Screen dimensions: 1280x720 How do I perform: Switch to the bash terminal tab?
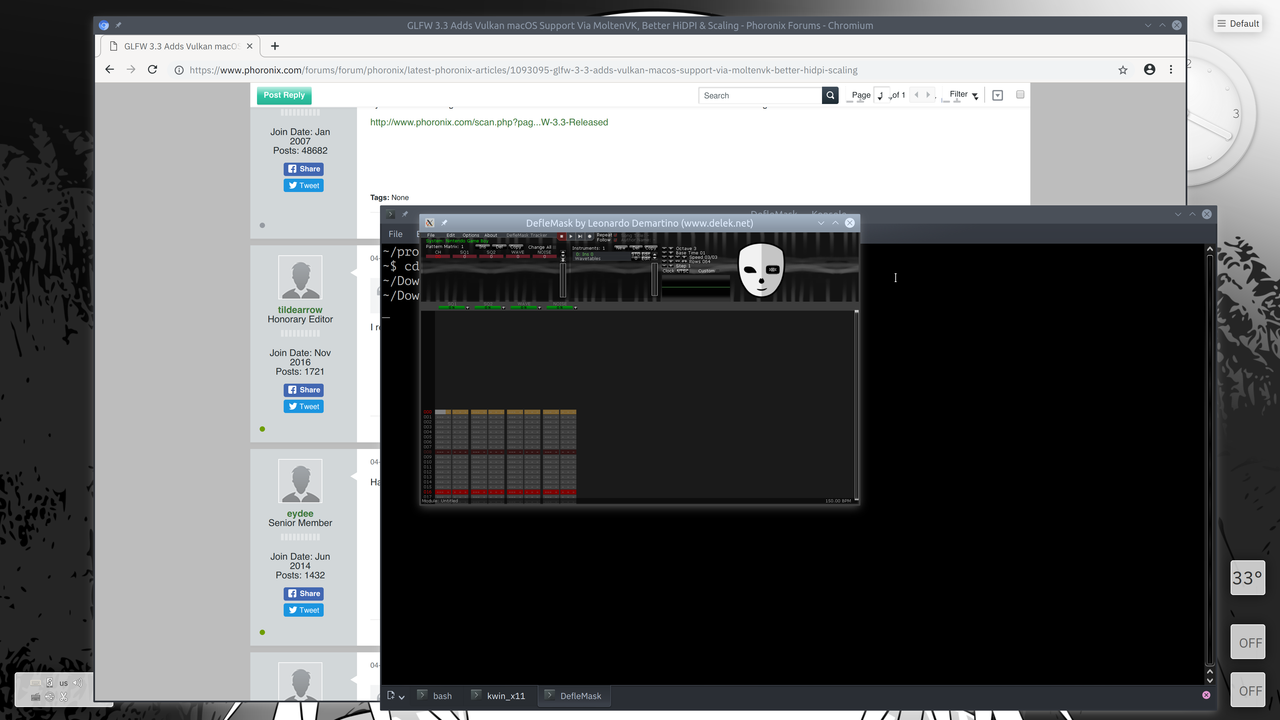[436, 696]
